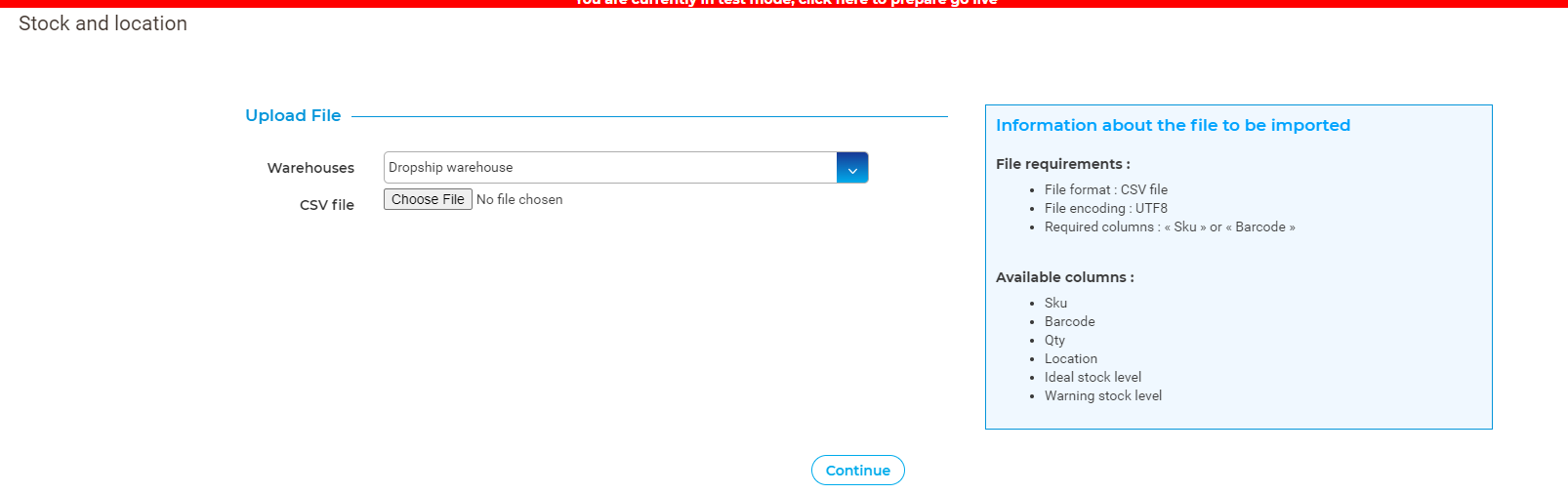The height and width of the screenshot is (494, 1568).
Task: Click the File encoding UTF8 line
Action: 1105,209
